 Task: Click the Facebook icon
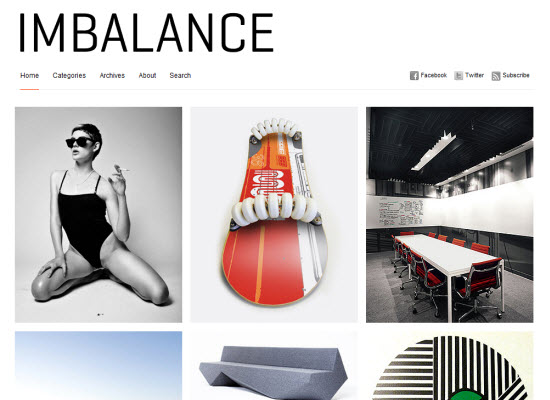[414, 75]
